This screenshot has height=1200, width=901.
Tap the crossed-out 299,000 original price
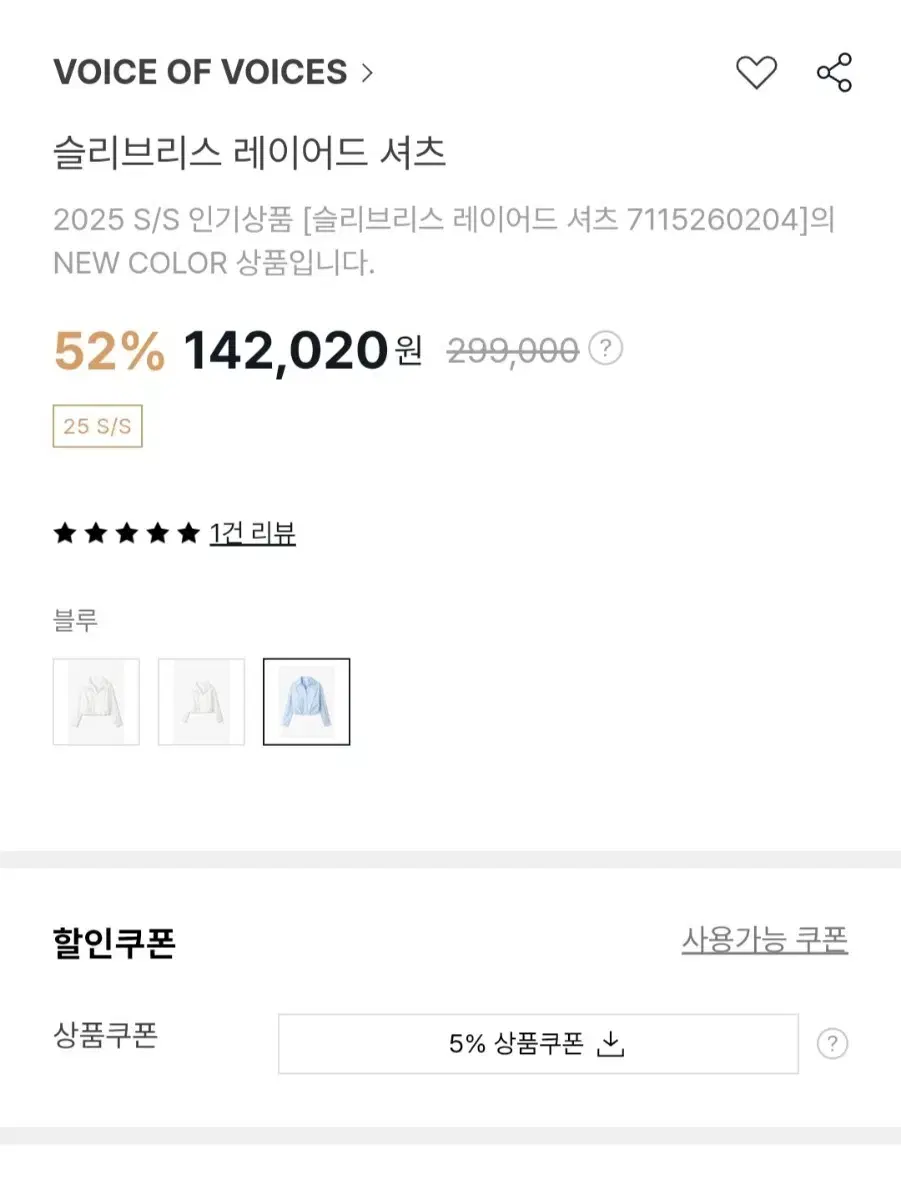(x=513, y=350)
